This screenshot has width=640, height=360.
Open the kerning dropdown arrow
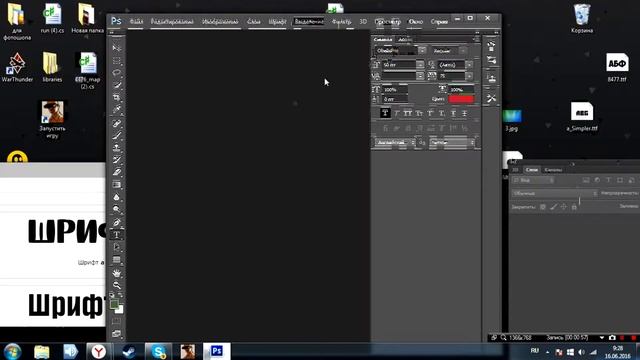[x=420, y=76]
